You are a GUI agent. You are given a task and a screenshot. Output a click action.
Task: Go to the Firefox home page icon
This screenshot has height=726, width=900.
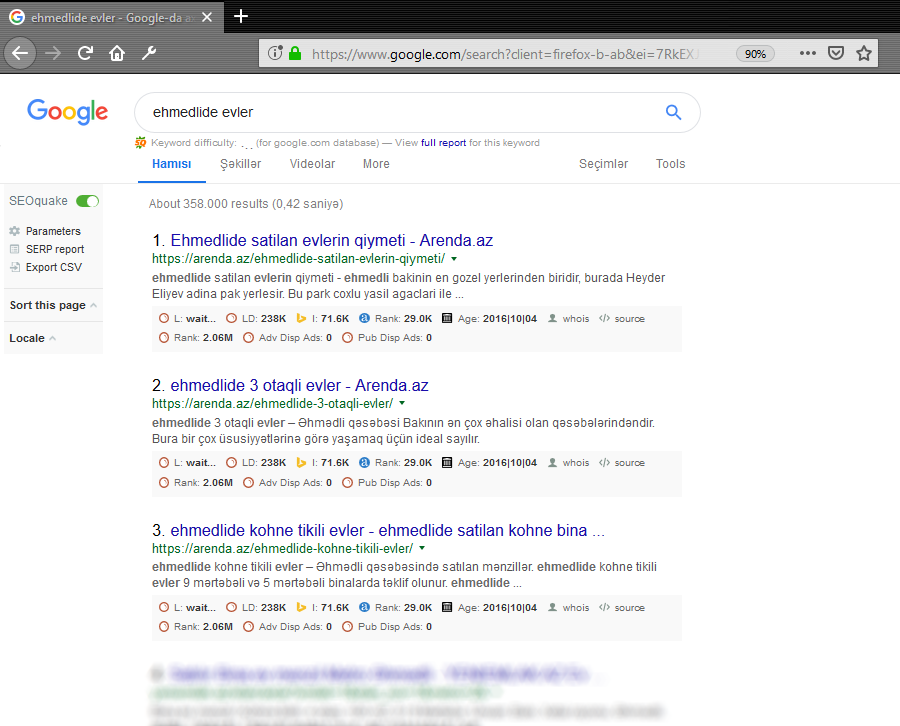pyautogui.click(x=117, y=53)
